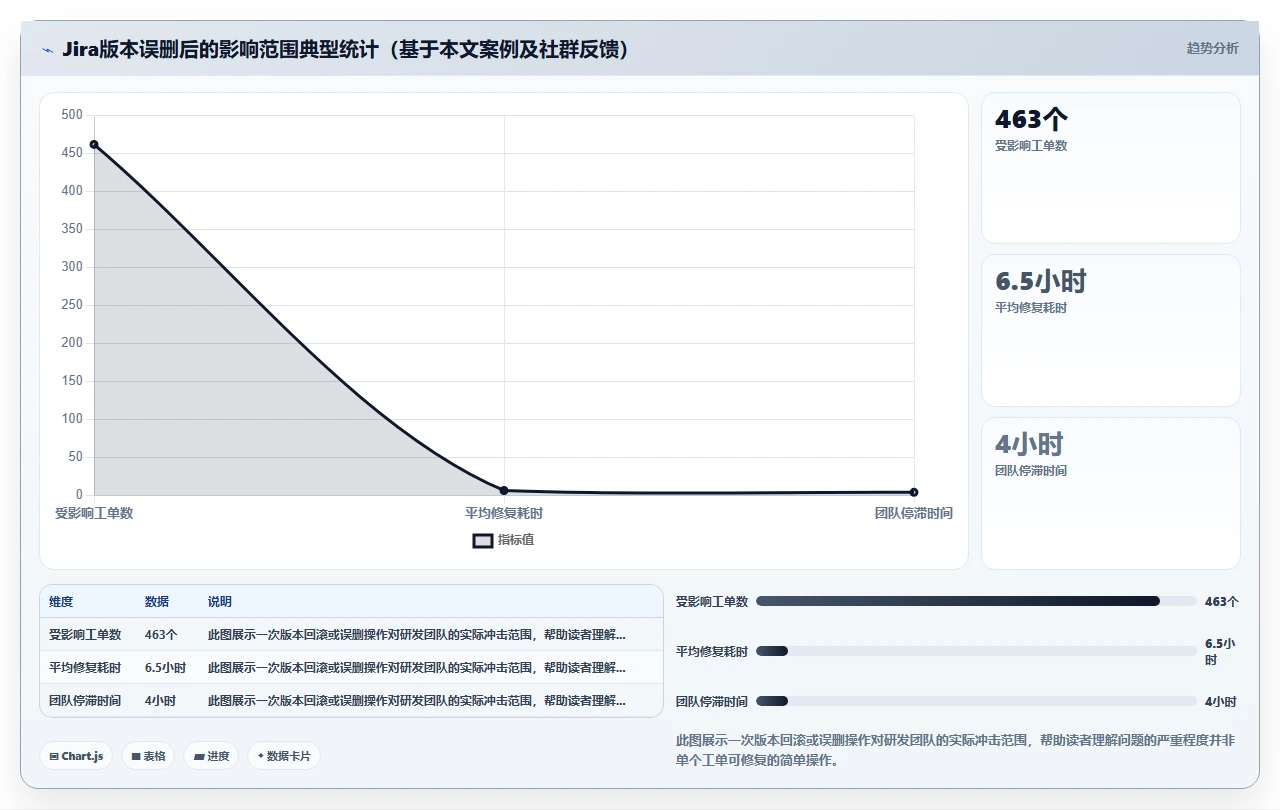Click 平均修复耗时 cell in the table
This screenshot has height=810, width=1280.
click(85, 667)
